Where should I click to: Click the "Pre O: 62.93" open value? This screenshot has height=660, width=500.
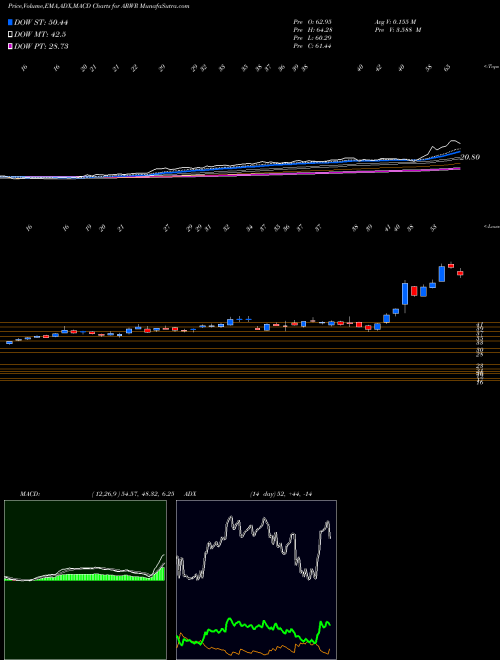point(313,22)
